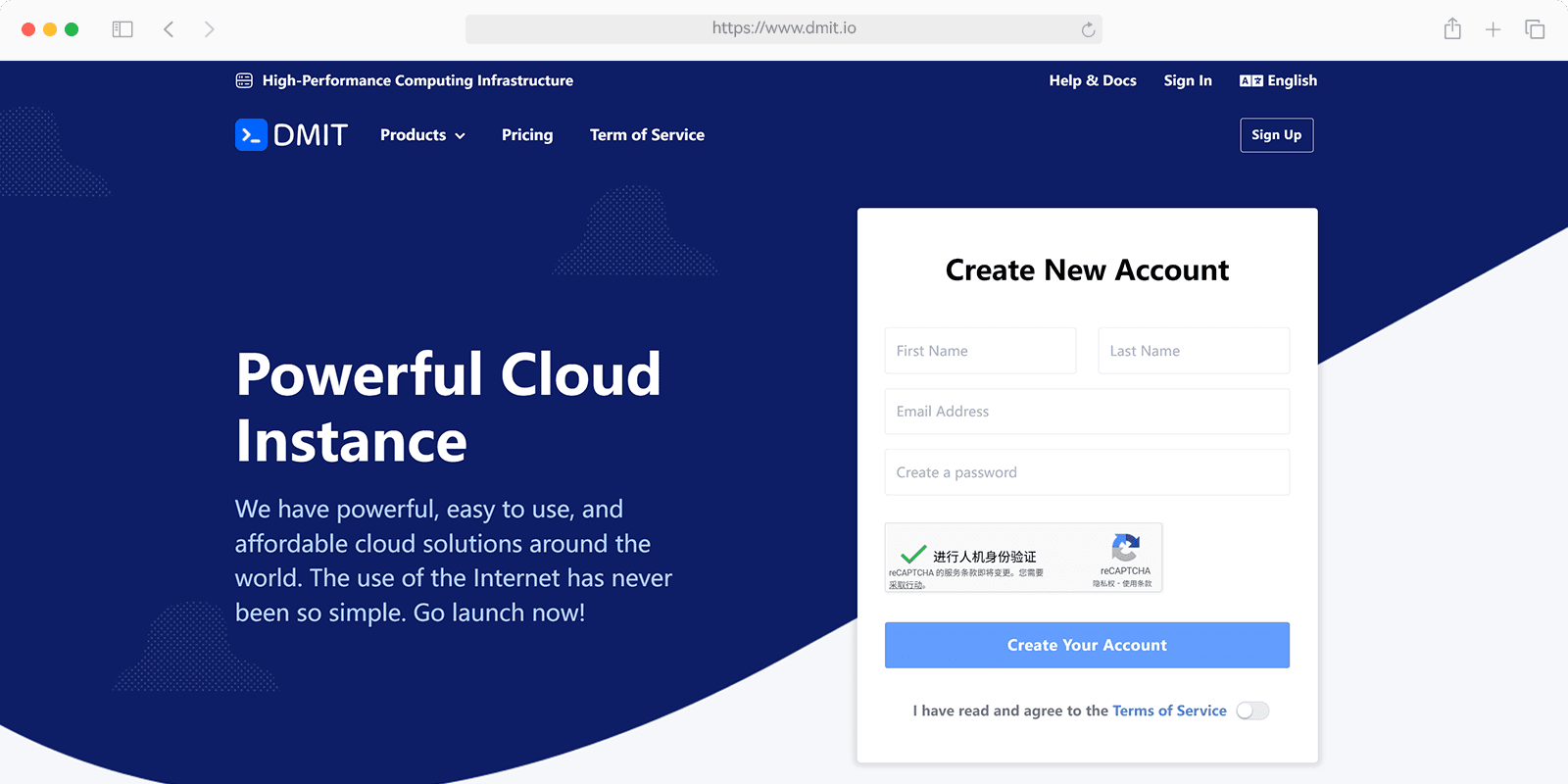This screenshot has width=1568, height=784.
Task: Reload the page using the refresh icon
Action: tap(1088, 29)
